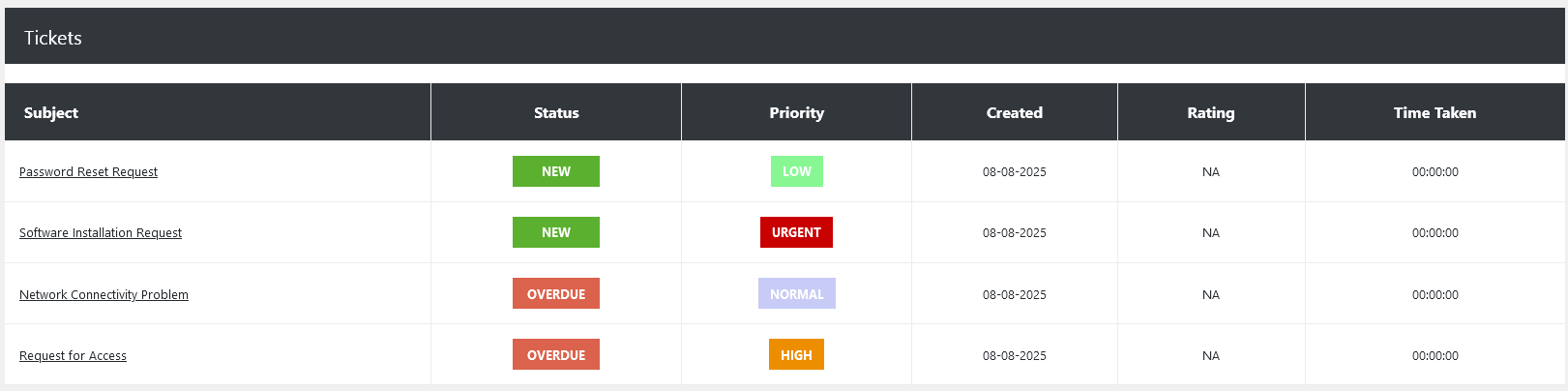Open the Network Connectivity Problem ticket
The height and width of the screenshot is (391, 1568).
(x=104, y=295)
